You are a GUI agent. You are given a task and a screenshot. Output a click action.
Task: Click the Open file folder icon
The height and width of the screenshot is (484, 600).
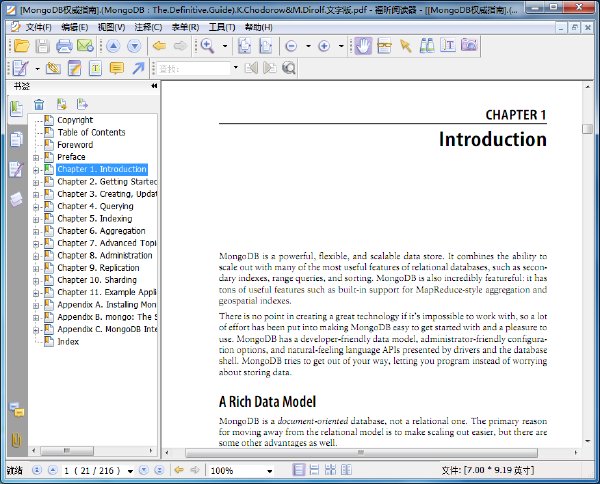[21, 46]
